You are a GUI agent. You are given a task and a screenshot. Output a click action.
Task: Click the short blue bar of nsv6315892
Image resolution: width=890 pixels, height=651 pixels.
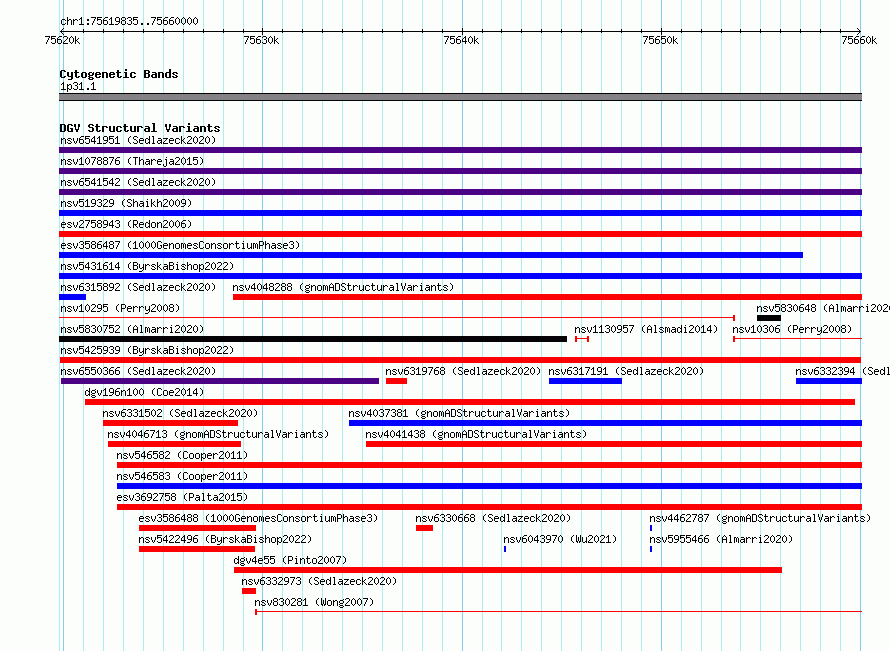click(73, 297)
